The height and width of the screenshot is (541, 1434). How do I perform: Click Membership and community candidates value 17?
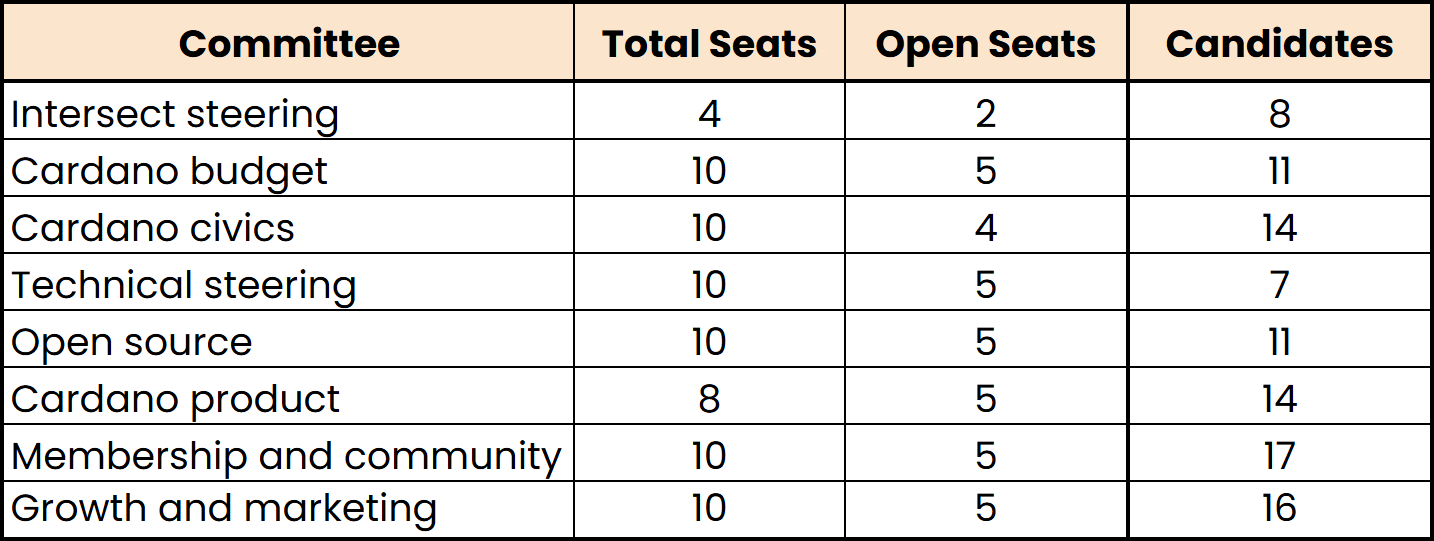click(1279, 456)
